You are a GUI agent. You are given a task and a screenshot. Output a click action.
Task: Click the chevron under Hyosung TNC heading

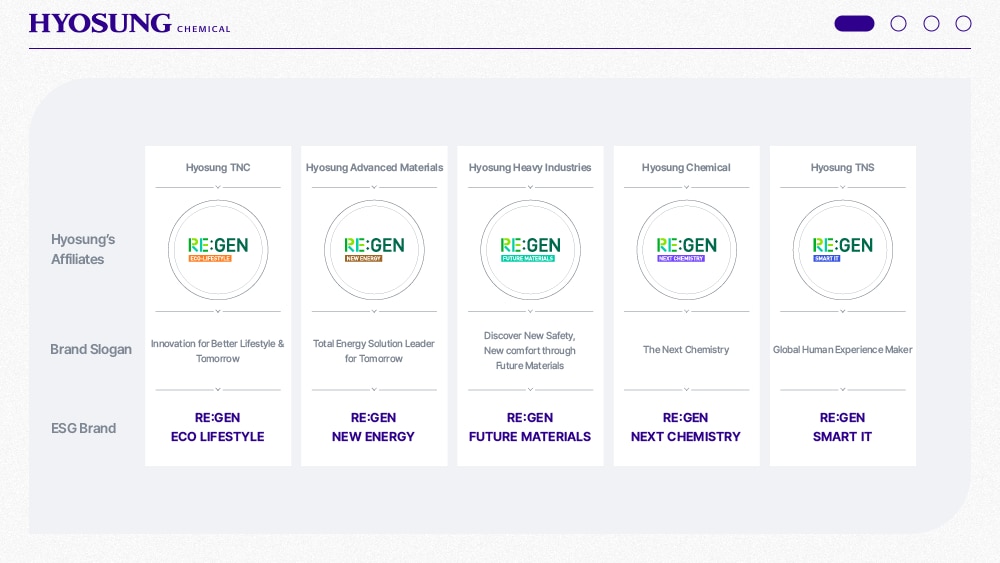click(x=218, y=187)
